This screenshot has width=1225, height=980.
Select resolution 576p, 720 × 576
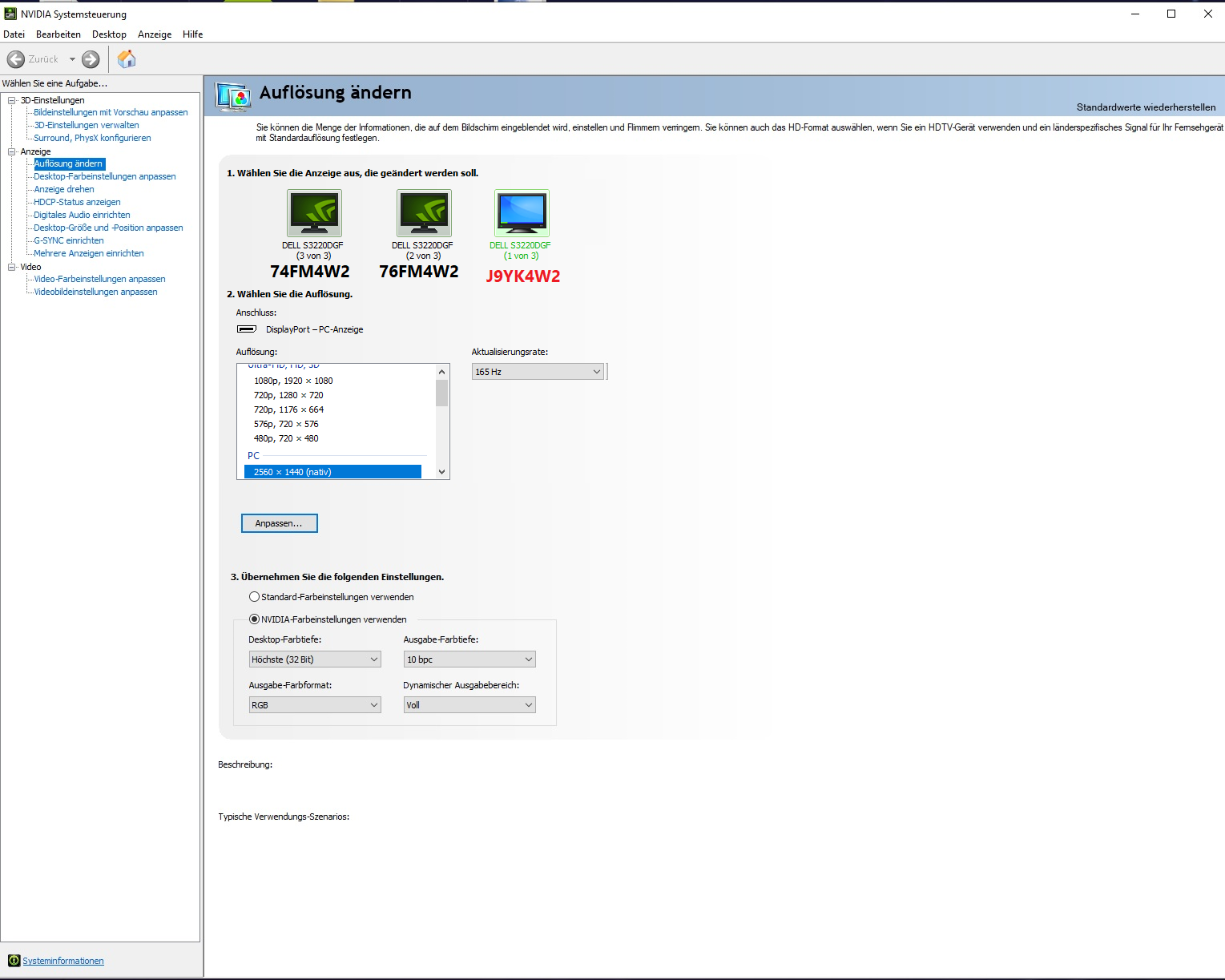286,424
